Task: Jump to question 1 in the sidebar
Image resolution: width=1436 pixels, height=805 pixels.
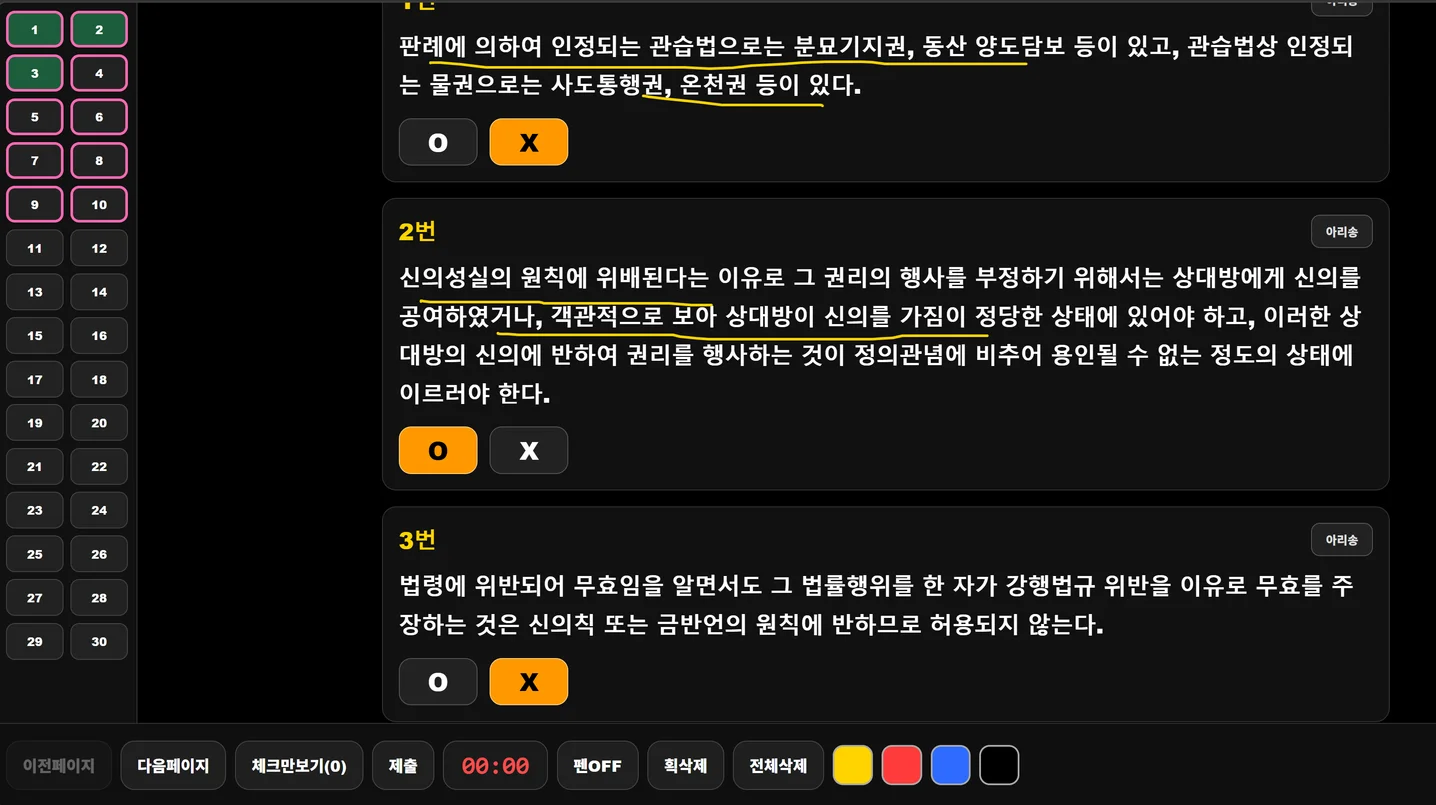Action: coord(35,30)
